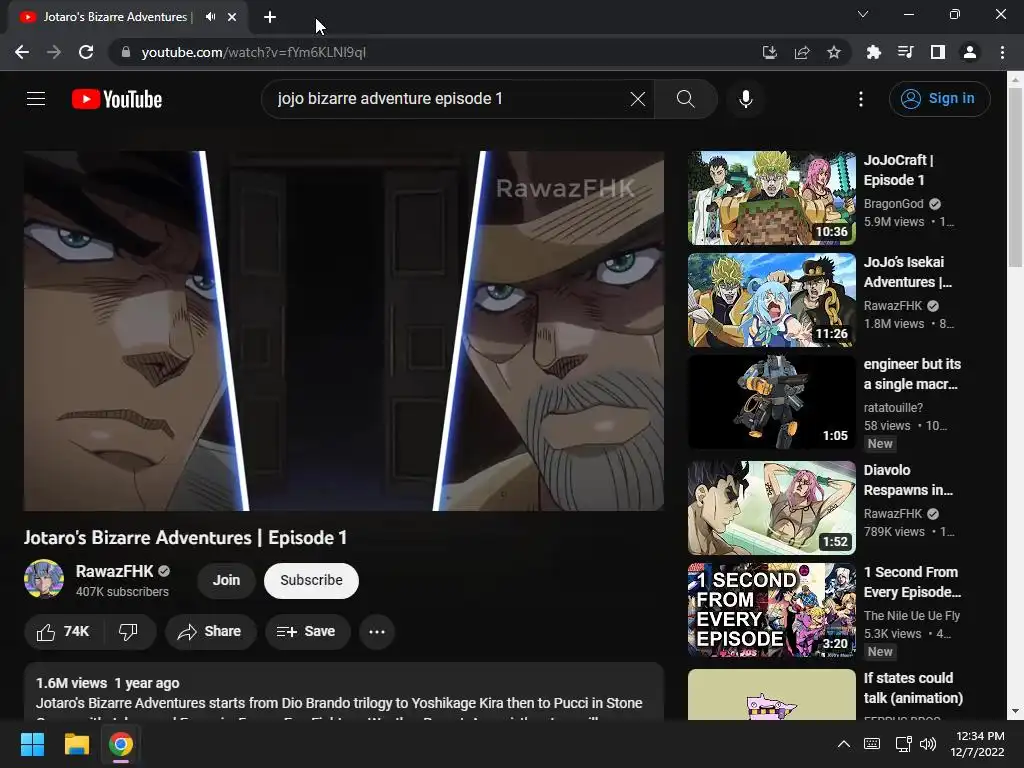Open Diavolo Respawns video thumbnail
Viewport: 1024px width, 768px height.
pyautogui.click(x=772, y=507)
